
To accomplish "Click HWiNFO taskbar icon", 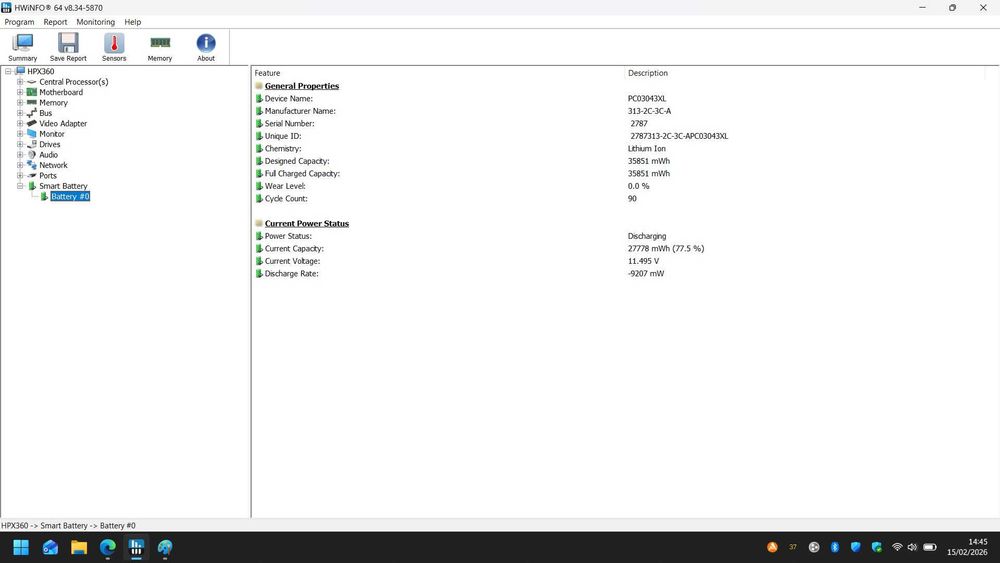I will point(136,547).
